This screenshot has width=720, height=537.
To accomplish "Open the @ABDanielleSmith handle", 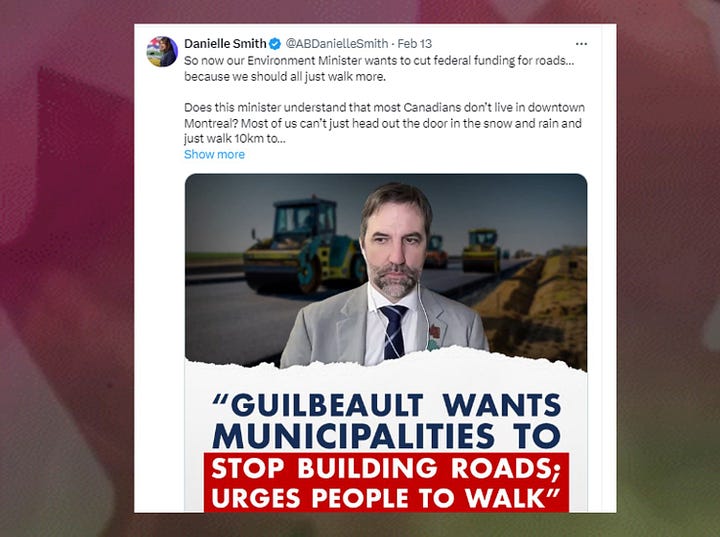I will click(x=337, y=44).
